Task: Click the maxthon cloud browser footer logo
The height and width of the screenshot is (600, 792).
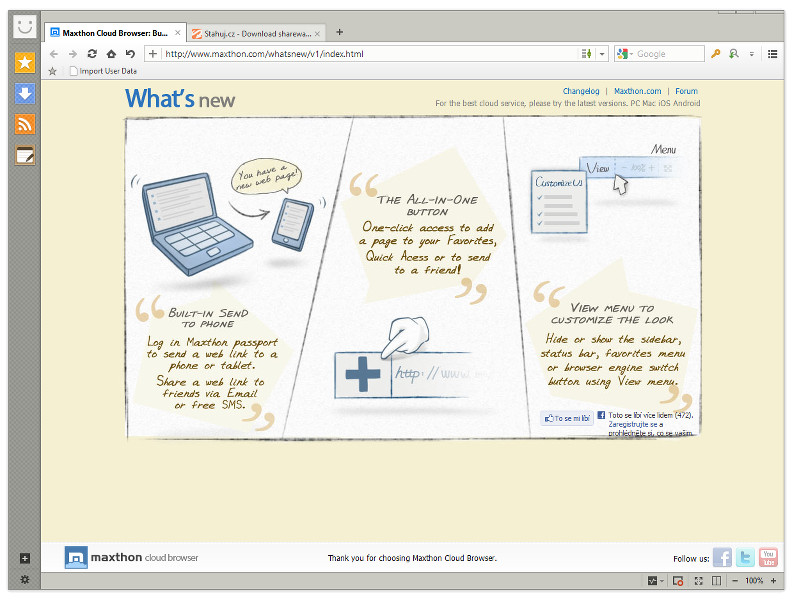Action: click(x=131, y=558)
